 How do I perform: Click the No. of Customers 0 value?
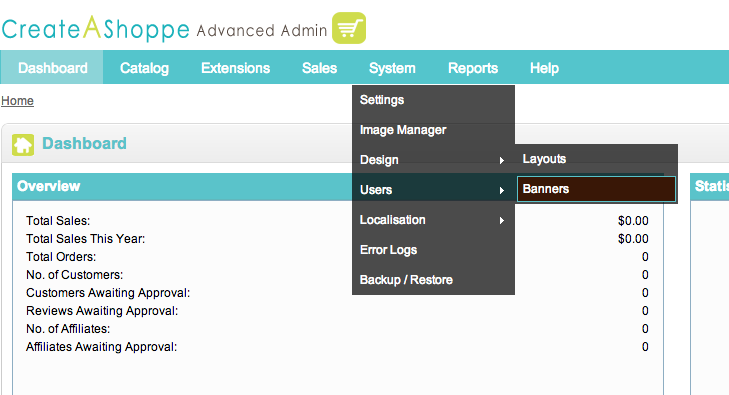pos(645,275)
